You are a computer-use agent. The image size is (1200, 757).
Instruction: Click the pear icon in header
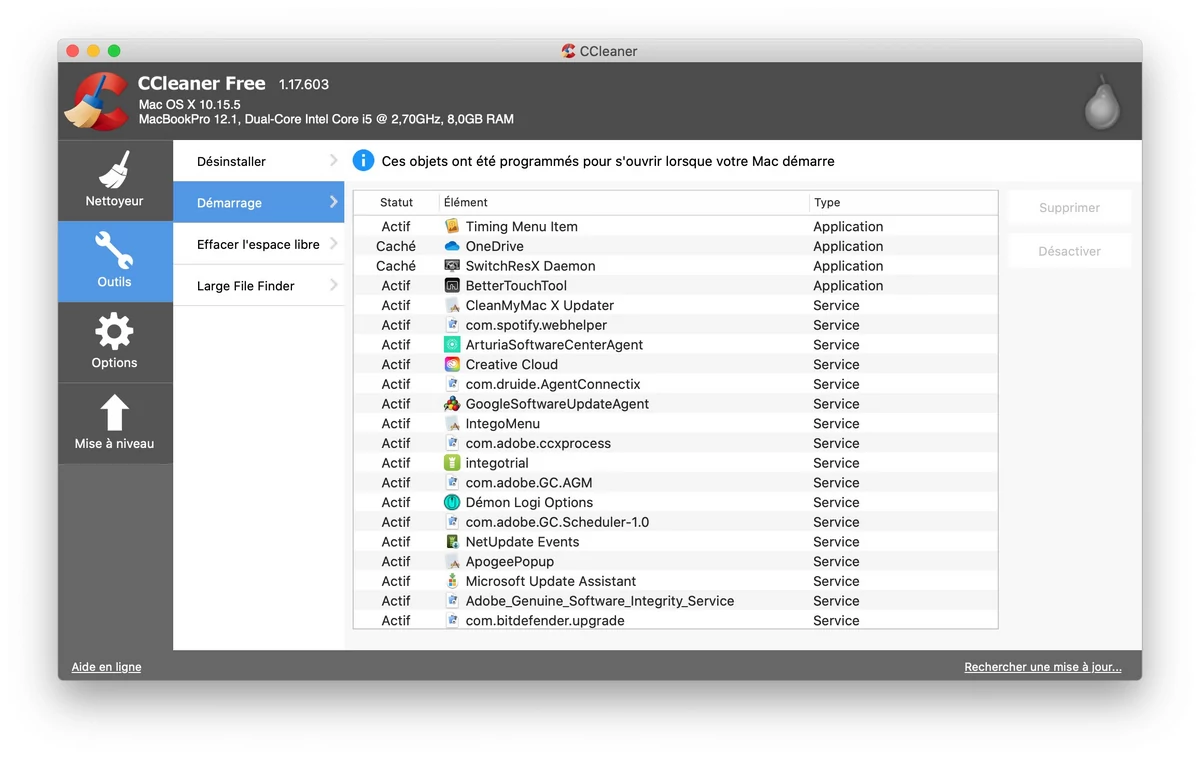click(x=1102, y=101)
